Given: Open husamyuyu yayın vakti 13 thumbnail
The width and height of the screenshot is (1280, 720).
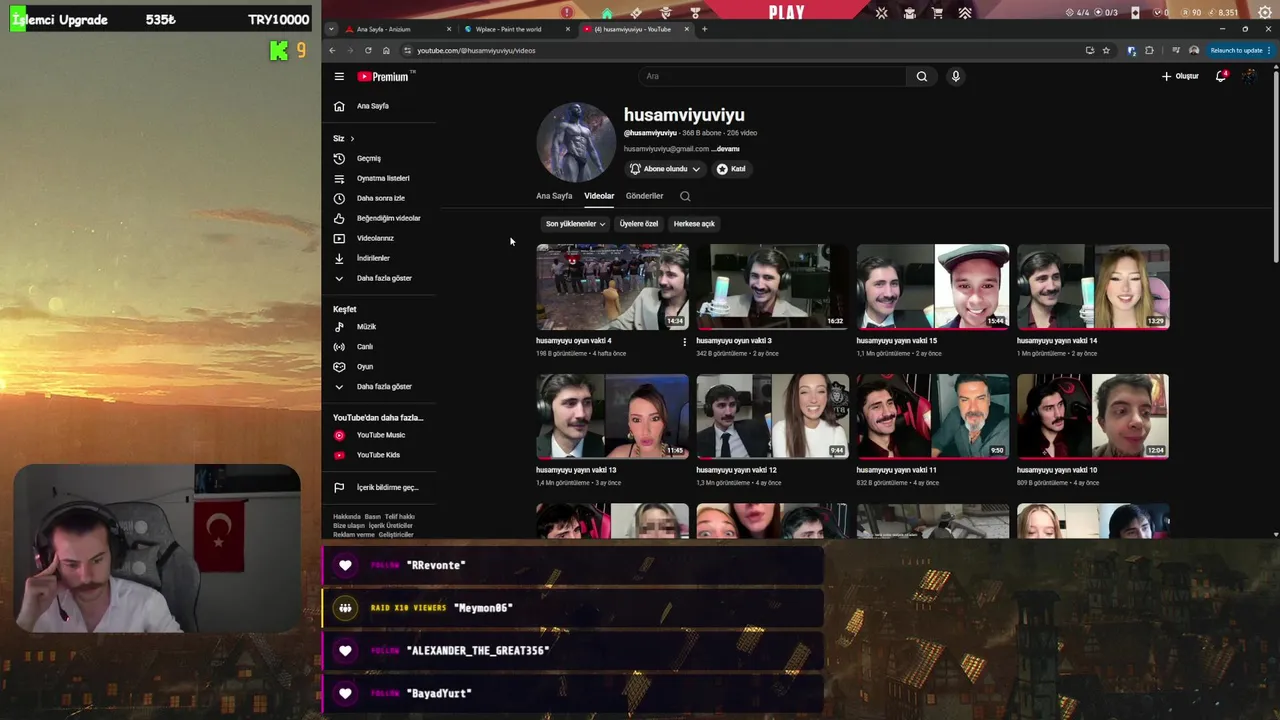Looking at the screenshot, I should tap(612, 416).
